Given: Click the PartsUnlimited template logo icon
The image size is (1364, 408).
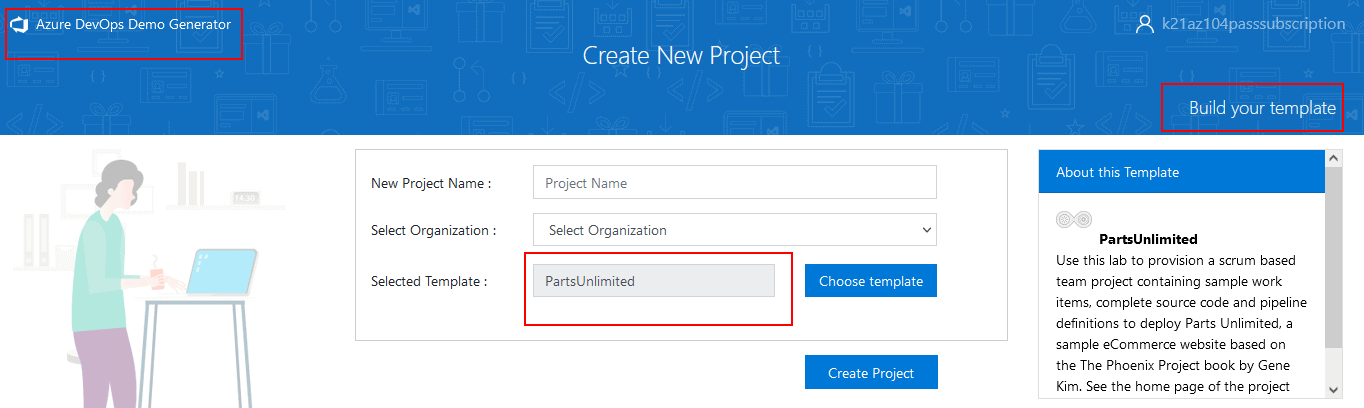Looking at the screenshot, I should pos(1074,219).
